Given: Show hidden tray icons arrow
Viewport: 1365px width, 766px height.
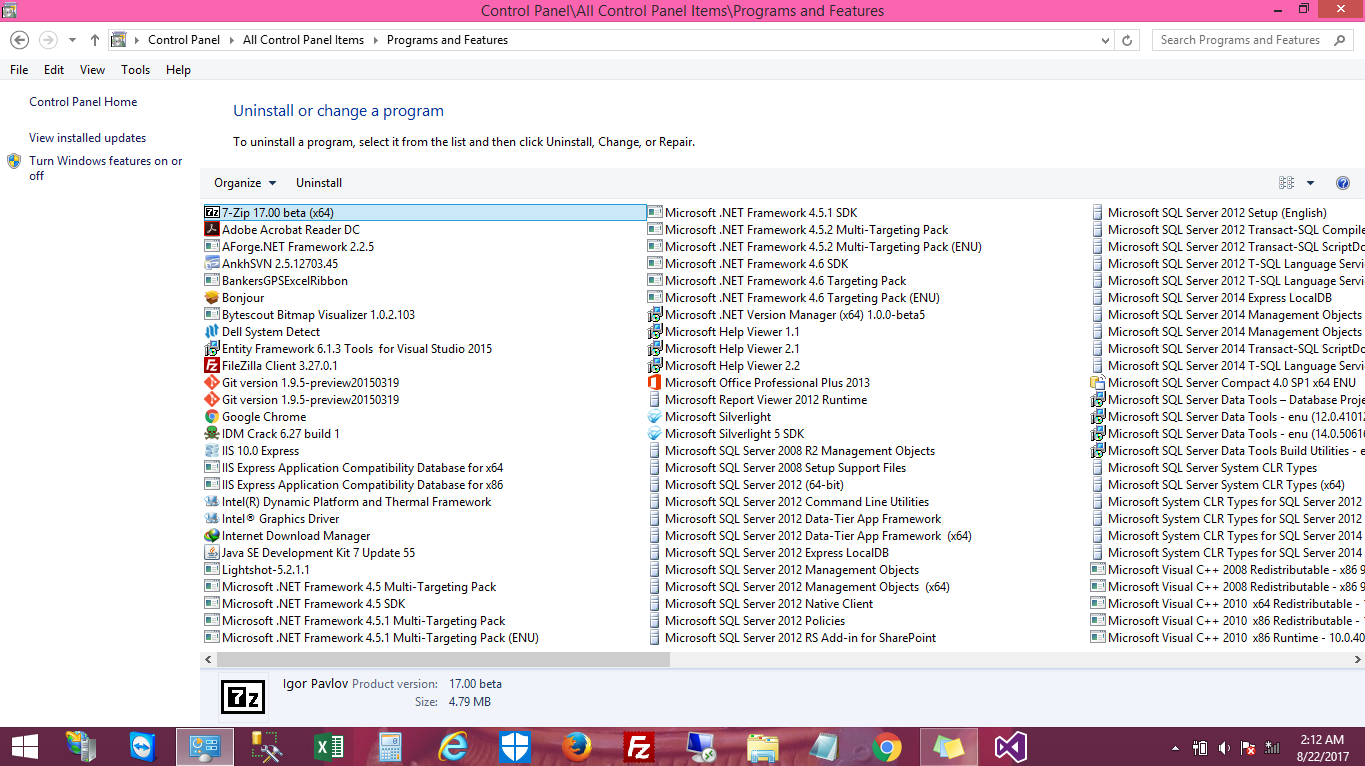Looking at the screenshot, I should [x=1175, y=747].
